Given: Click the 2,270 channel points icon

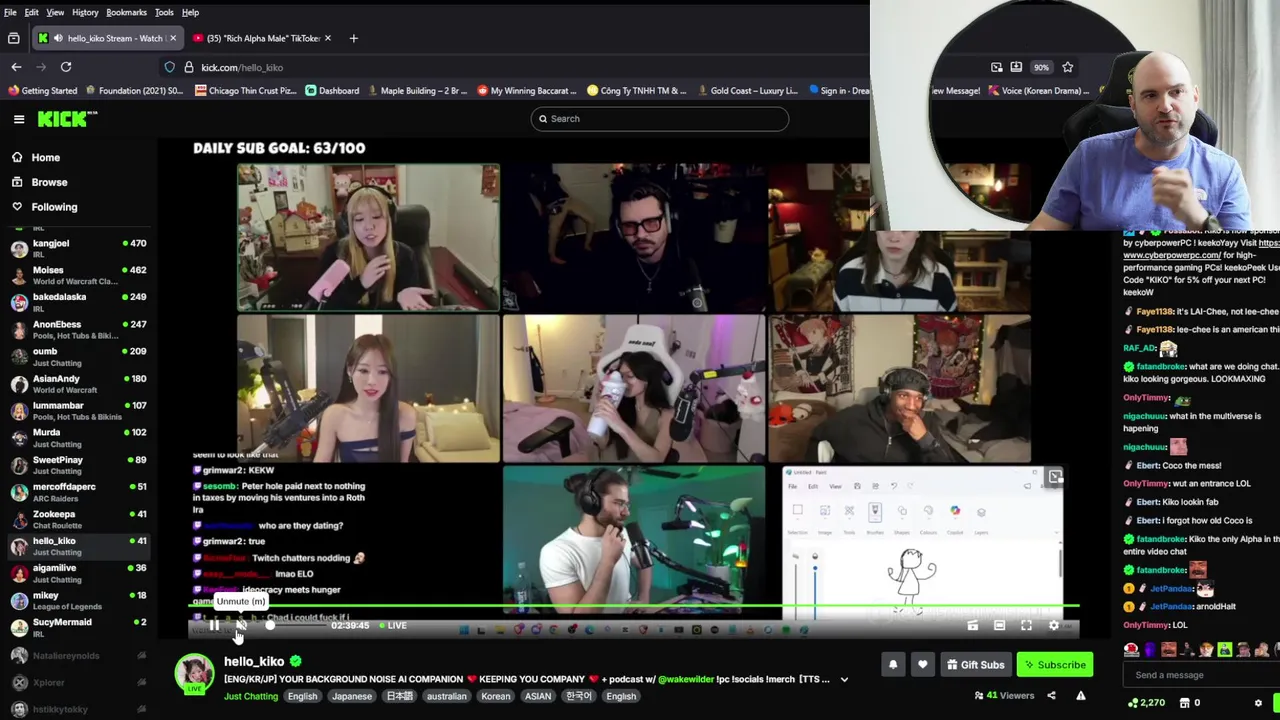Looking at the screenshot, I should click(x=1133, y=703).
